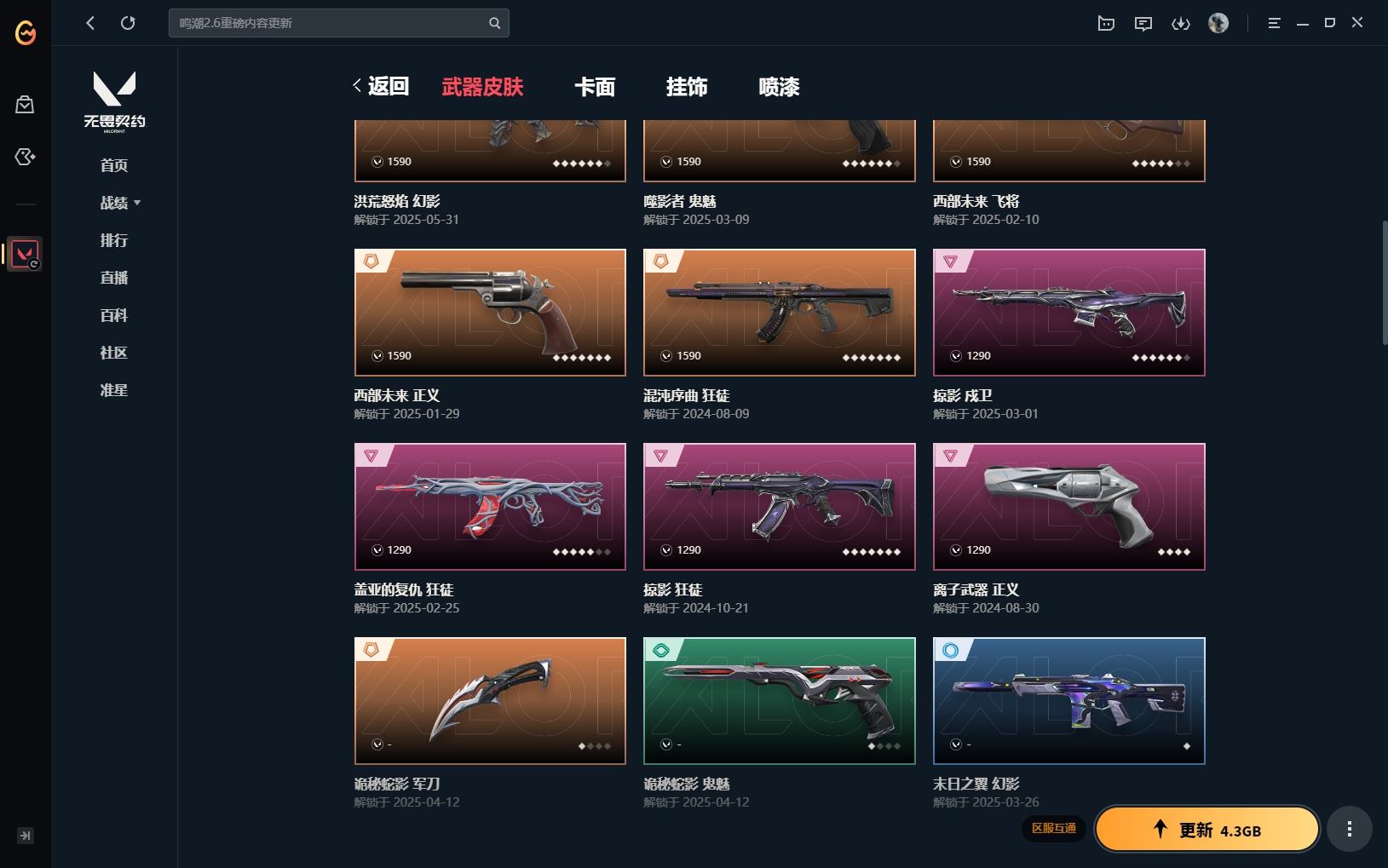1388x868 pixels.
Task: Open the hamburger menu in the title bar
Action: click(1275, 23)
